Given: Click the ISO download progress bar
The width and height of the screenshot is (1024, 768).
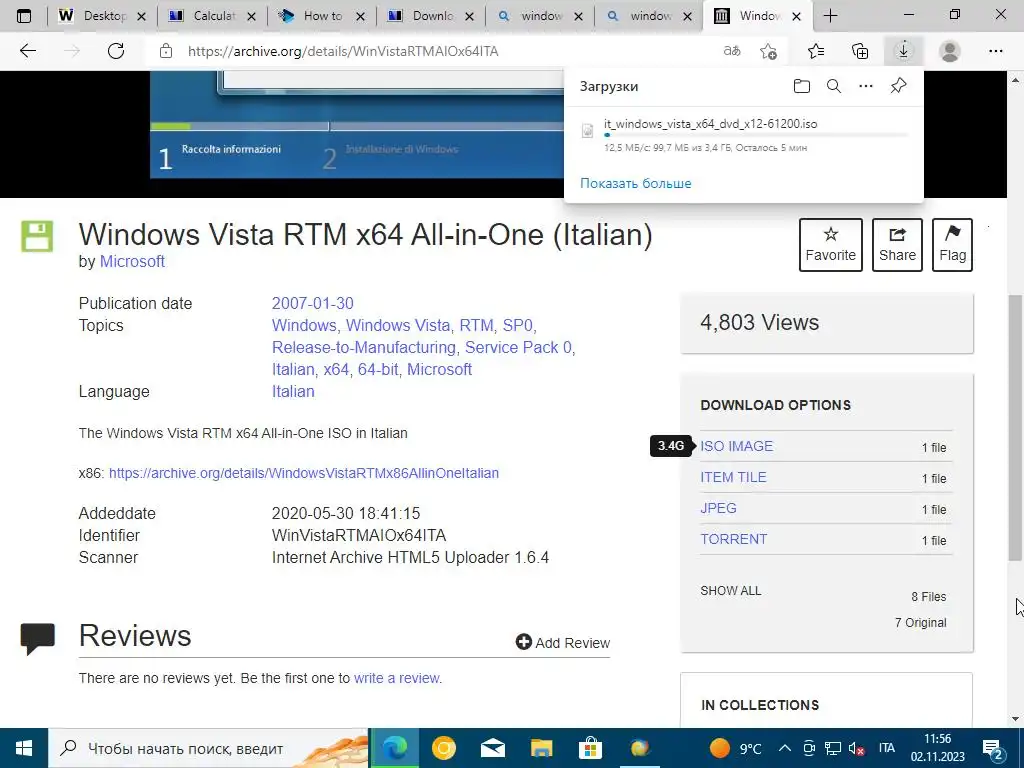Looking at the screenshot, I should pos(756,135).
